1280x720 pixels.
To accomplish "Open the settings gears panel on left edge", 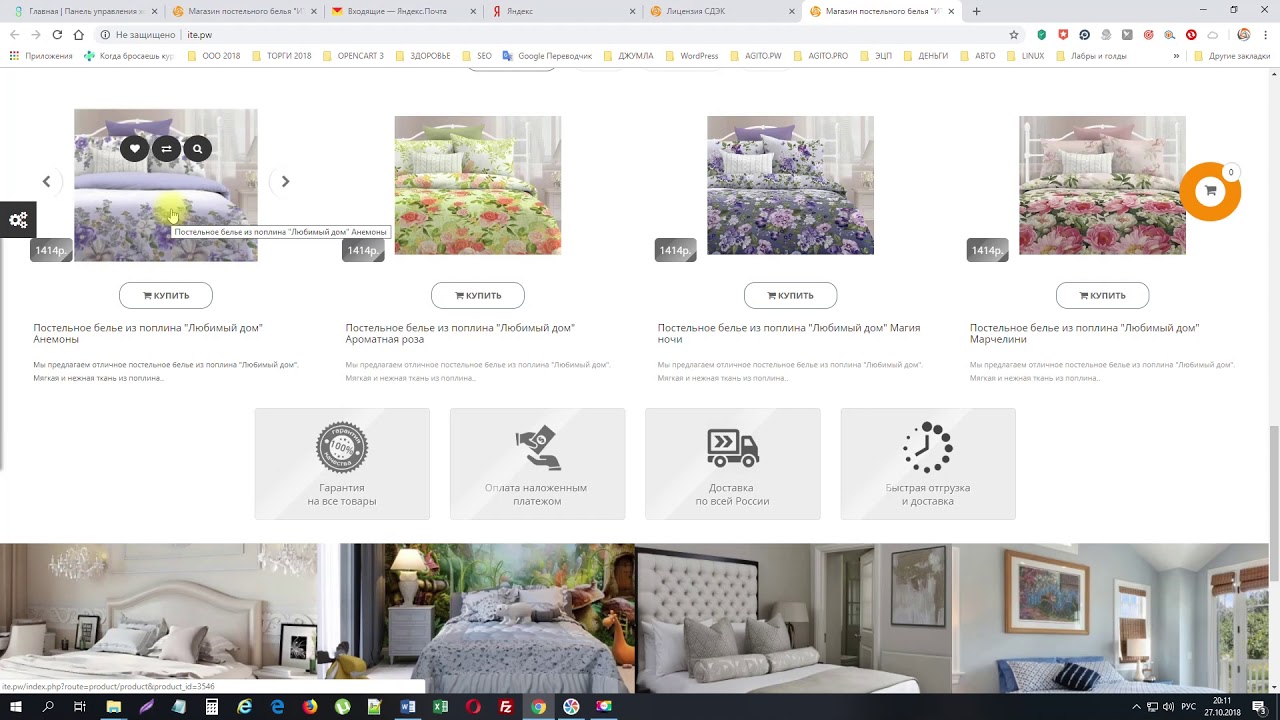I will [18, 220].
